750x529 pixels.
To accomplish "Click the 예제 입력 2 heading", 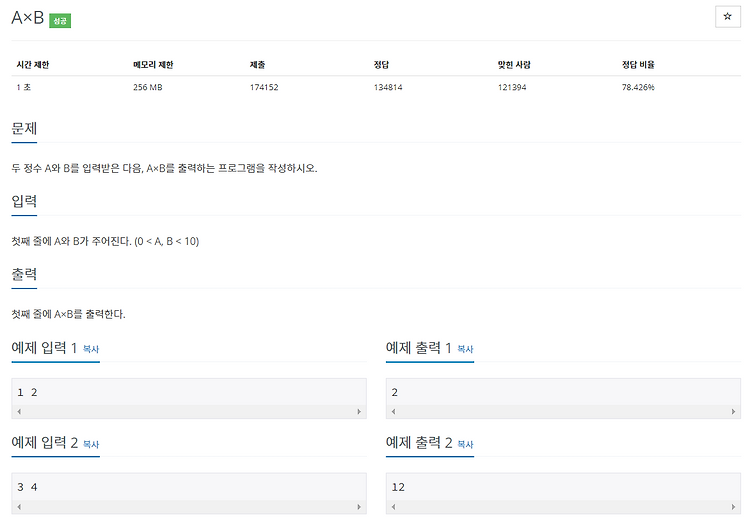I will coord(44,442).
